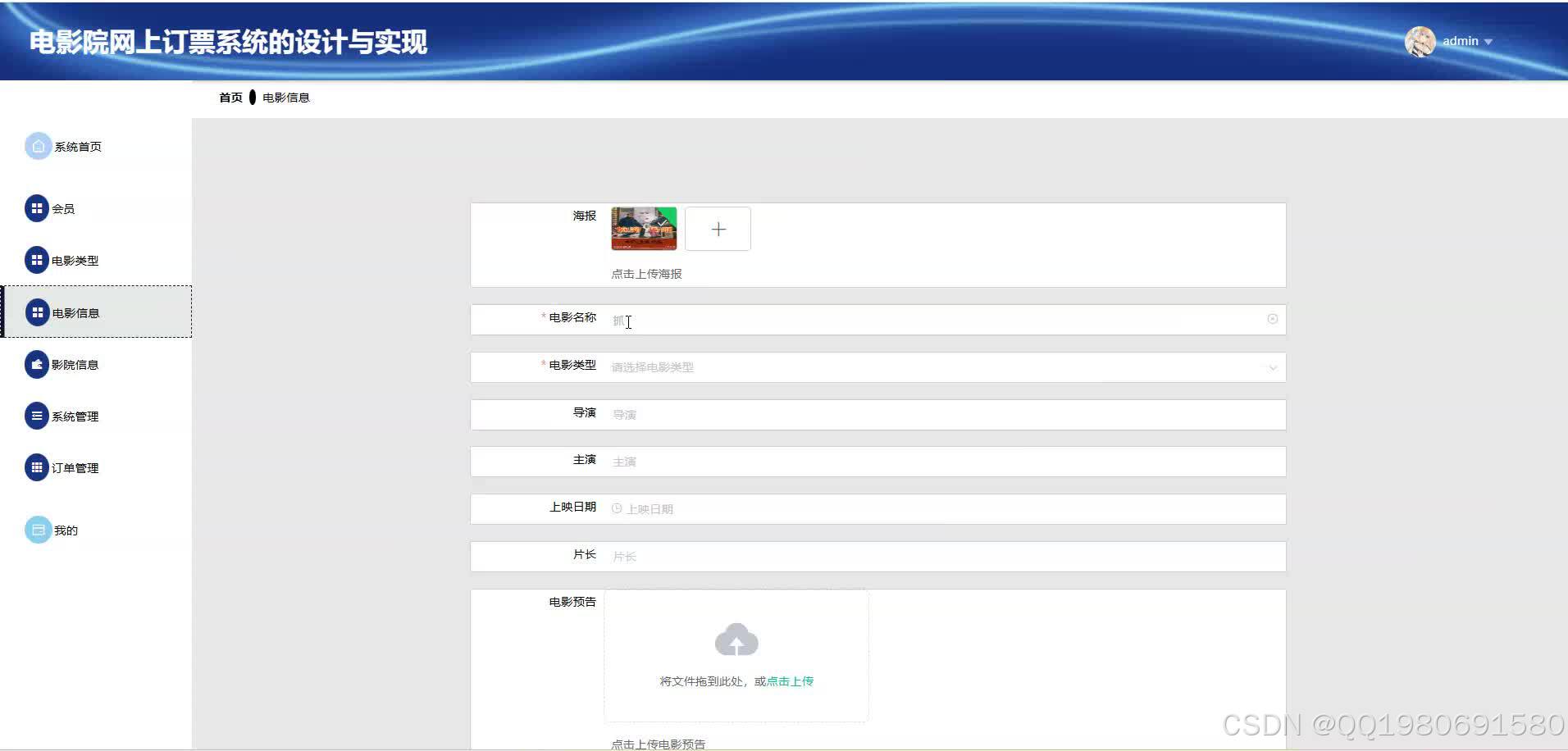Select the 我的 personal section icon

tap(37, 529)
